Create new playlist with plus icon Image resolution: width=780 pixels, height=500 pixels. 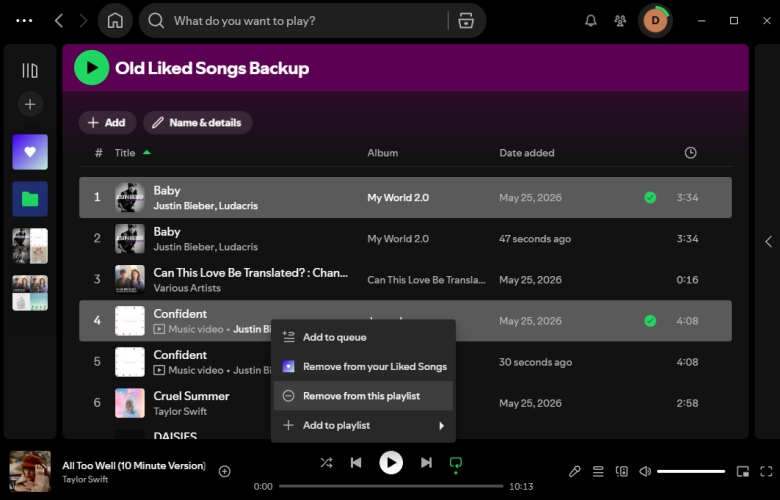point(30,104)
